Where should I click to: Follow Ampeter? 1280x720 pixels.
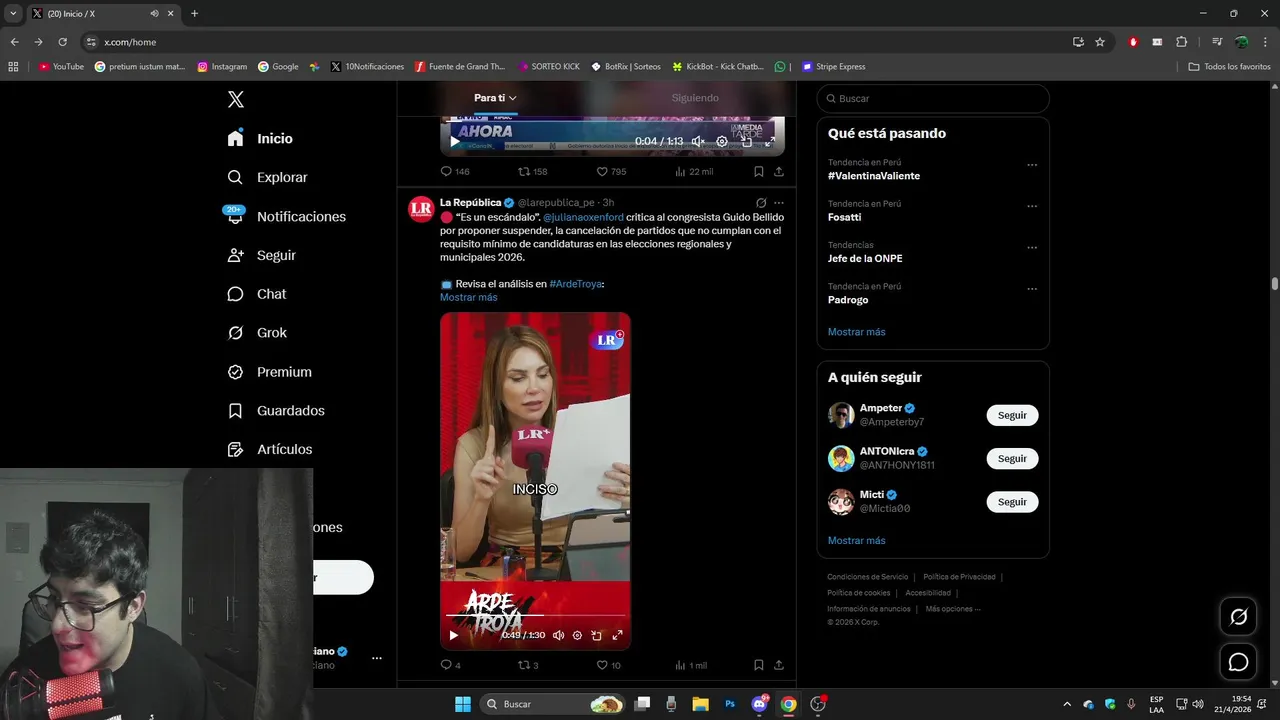[x=1012, y=415]
